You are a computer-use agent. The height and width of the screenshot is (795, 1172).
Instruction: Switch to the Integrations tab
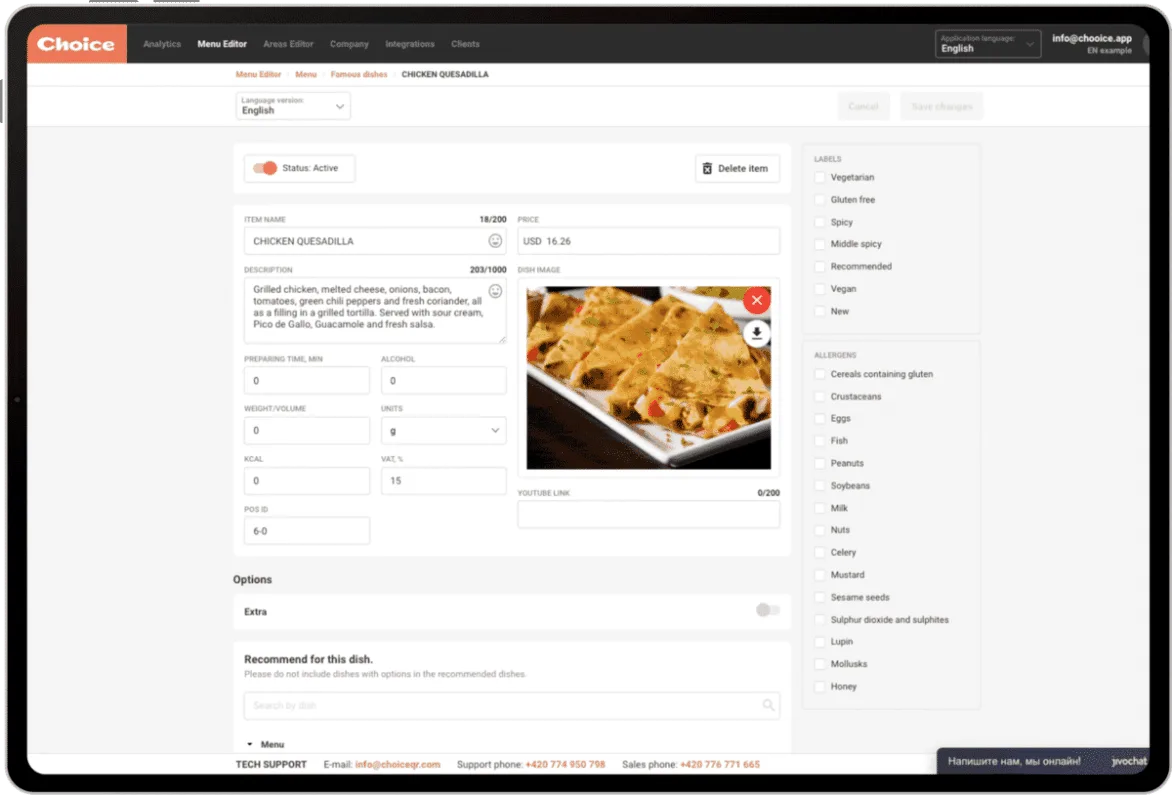pos(409,44)
